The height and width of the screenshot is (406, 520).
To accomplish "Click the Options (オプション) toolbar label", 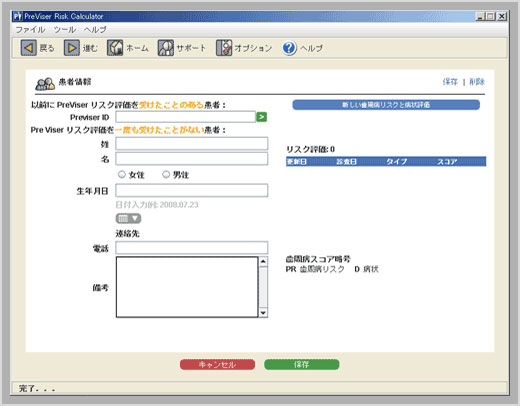I will 253,48.
